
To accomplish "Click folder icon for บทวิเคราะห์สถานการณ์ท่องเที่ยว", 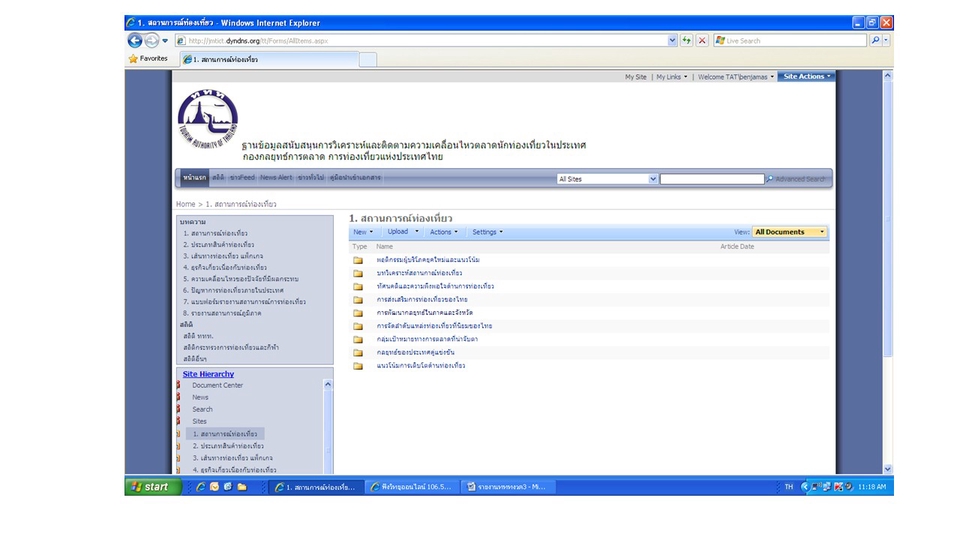I will [x=358, y=274].
